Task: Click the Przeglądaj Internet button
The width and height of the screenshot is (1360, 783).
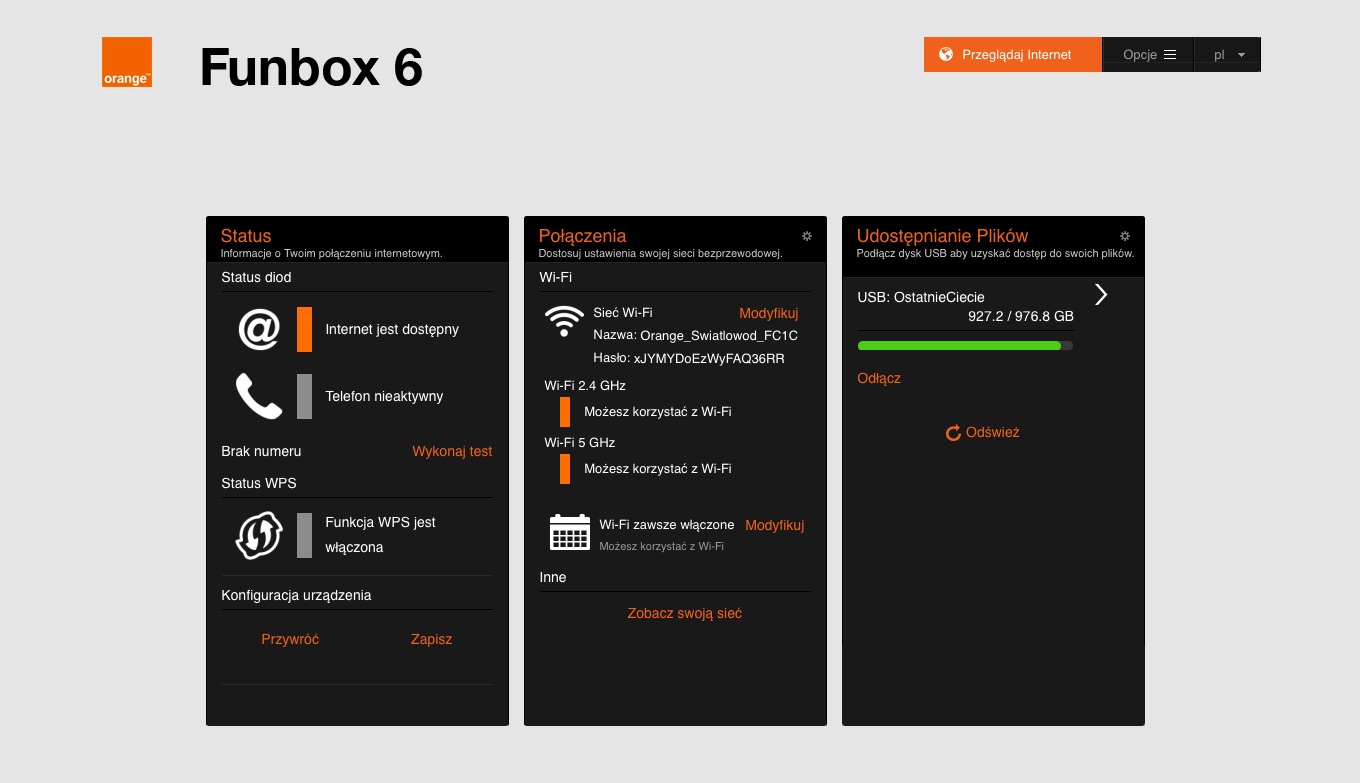Action: point(1012,55)
